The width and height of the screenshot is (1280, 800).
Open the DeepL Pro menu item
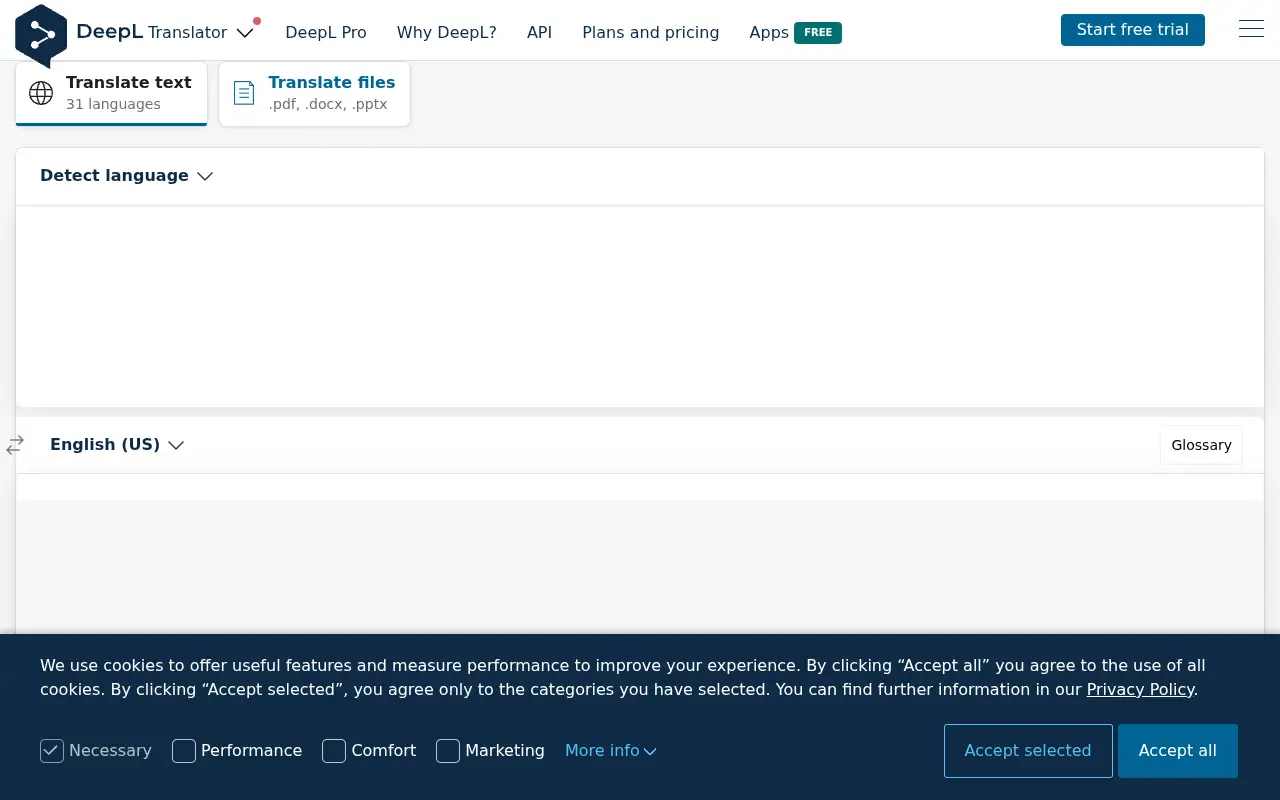(x=326, y=32)
